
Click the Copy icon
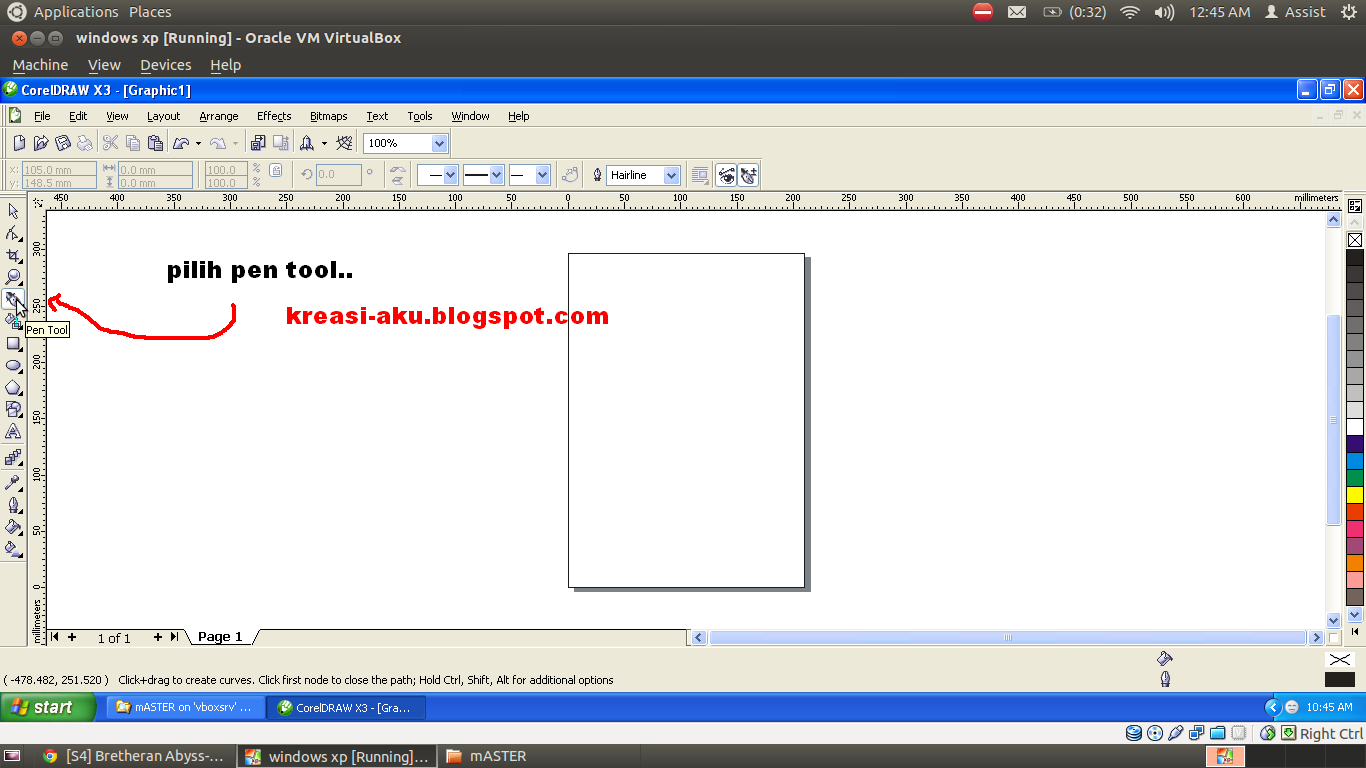pos(133,143)
